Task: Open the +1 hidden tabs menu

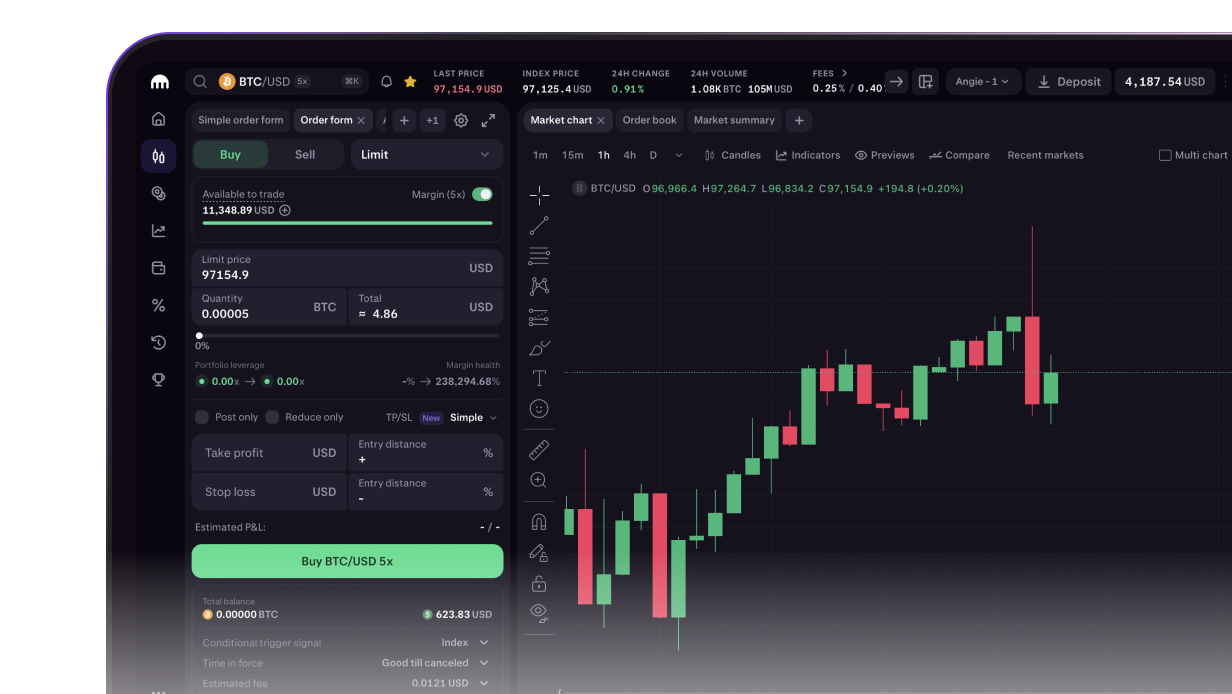Action: pos(432,120)
